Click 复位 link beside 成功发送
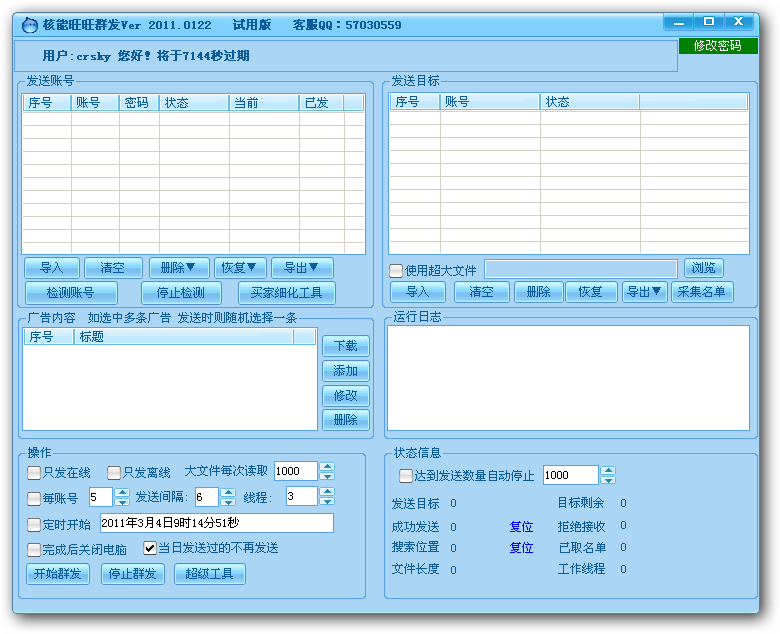The width and height of the screenshot is (780, 634). [x=521, y=527]
